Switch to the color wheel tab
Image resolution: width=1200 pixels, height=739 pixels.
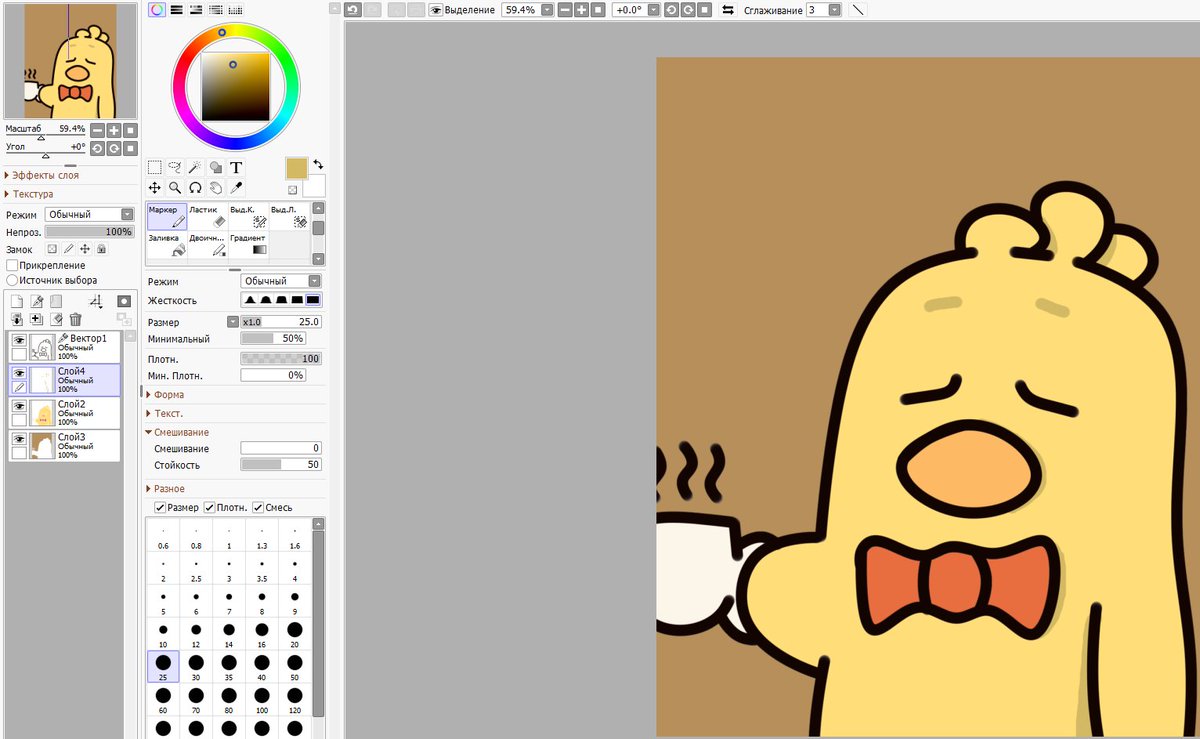156,9
